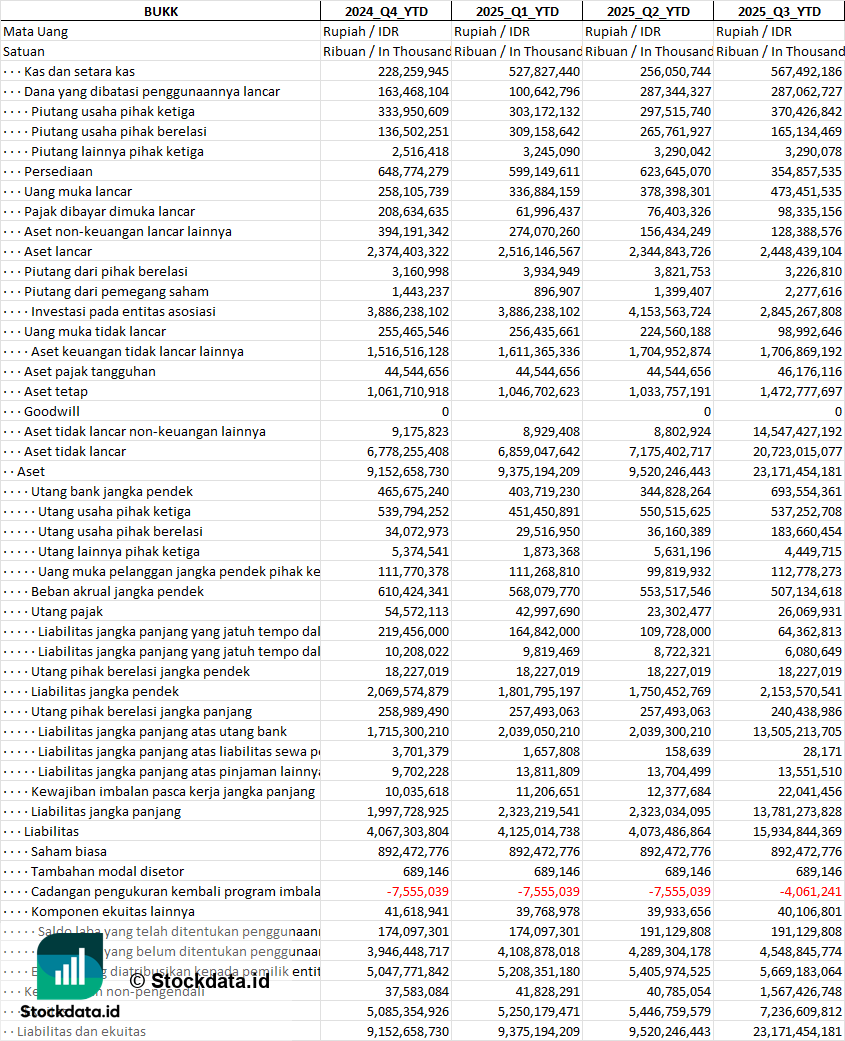The width and height of the screenshot is (845, 1041).
Task: Click the Satuan row label
Action: point(24,51)
